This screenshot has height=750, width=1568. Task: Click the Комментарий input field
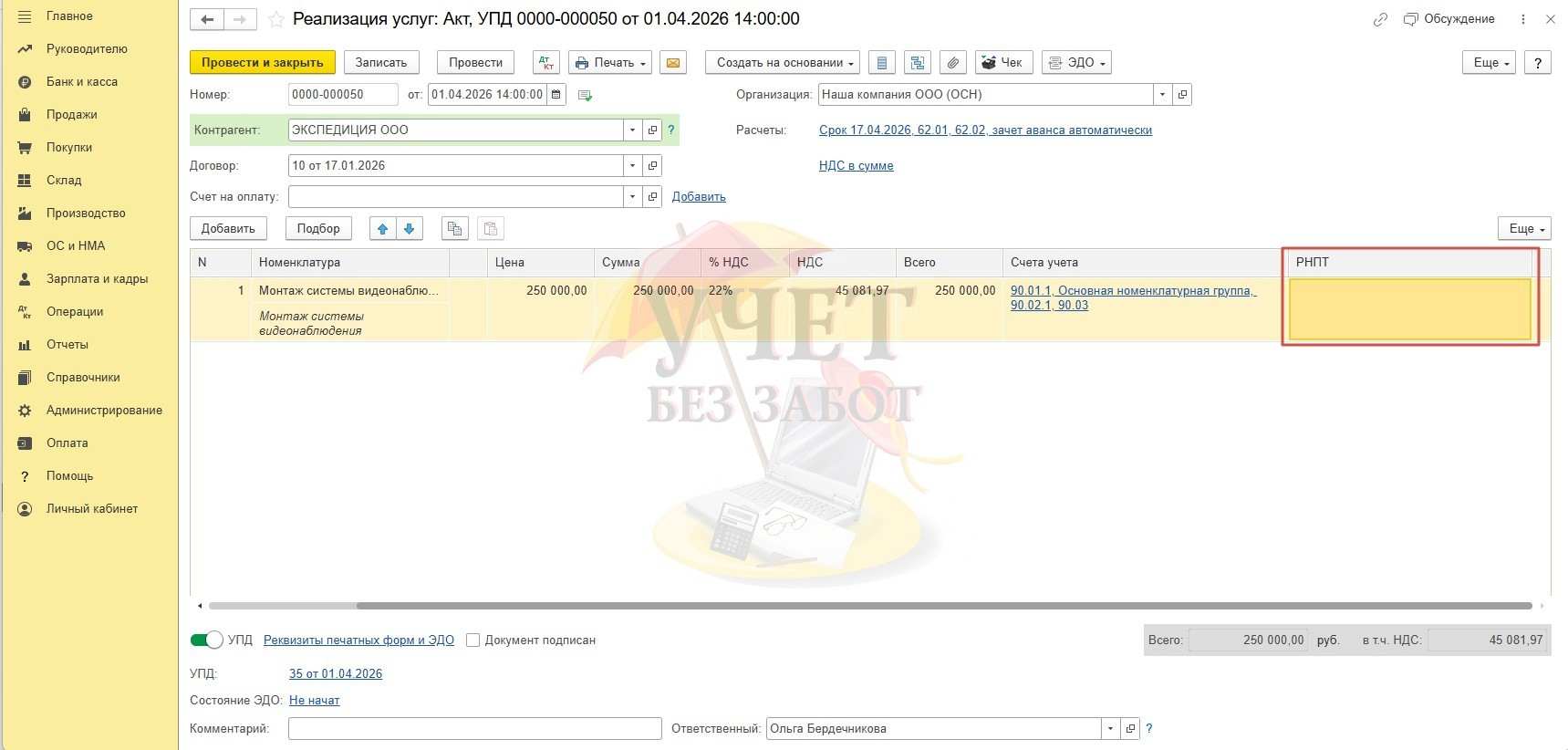[474, 729]
